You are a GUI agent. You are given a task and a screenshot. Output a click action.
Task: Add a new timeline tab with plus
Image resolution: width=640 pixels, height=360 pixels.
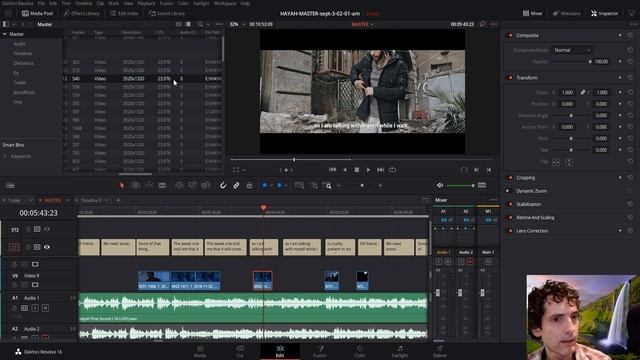coord(118,200)
